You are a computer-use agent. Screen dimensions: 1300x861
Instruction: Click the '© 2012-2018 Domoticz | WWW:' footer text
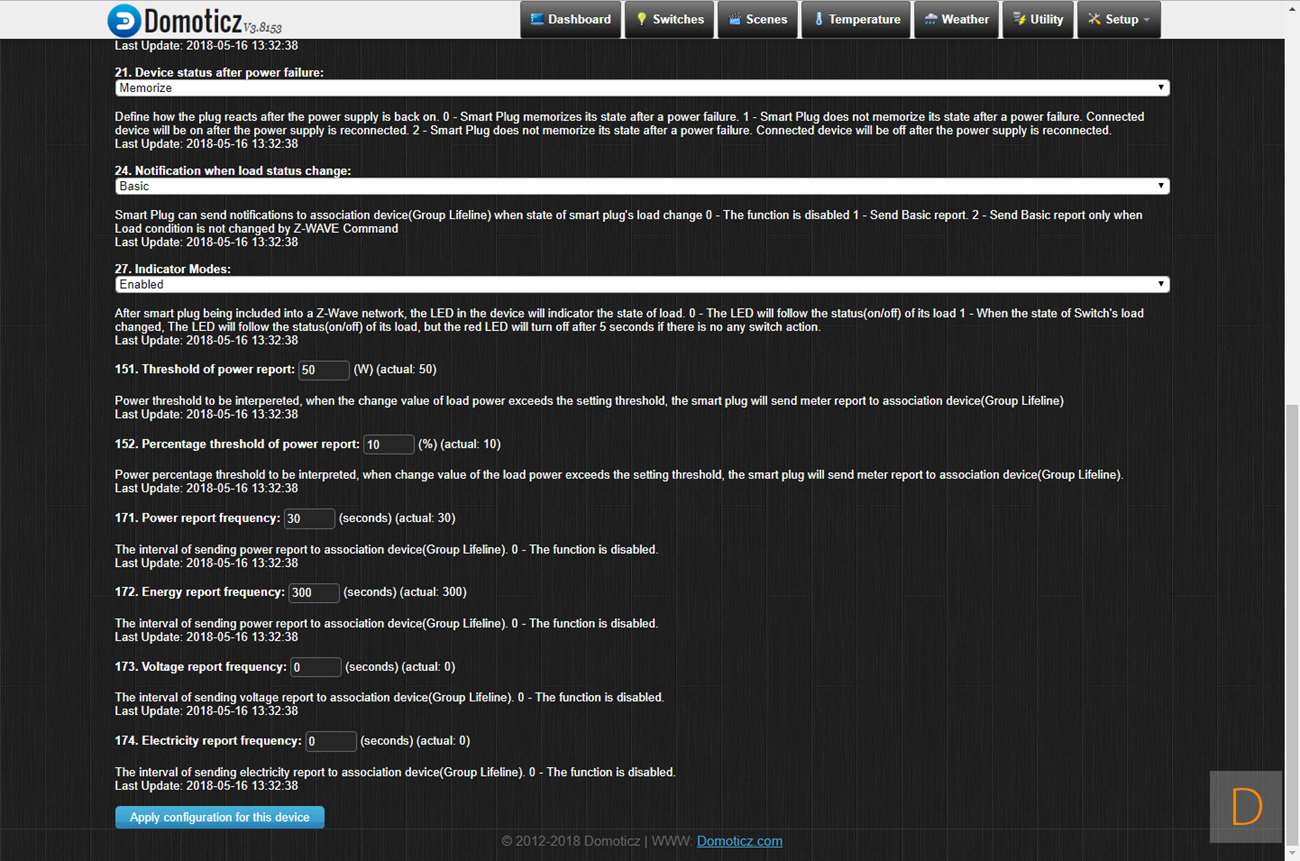click(597, 841)
